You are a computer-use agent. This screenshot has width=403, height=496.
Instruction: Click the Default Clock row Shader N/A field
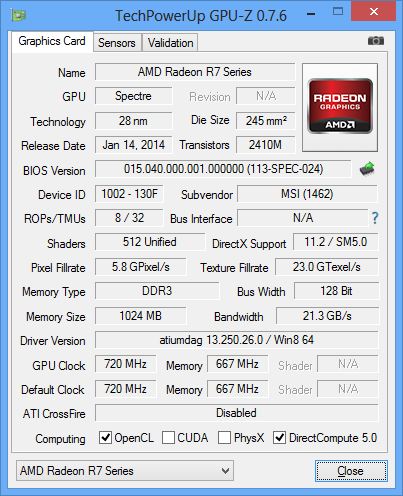click(348, 389)
